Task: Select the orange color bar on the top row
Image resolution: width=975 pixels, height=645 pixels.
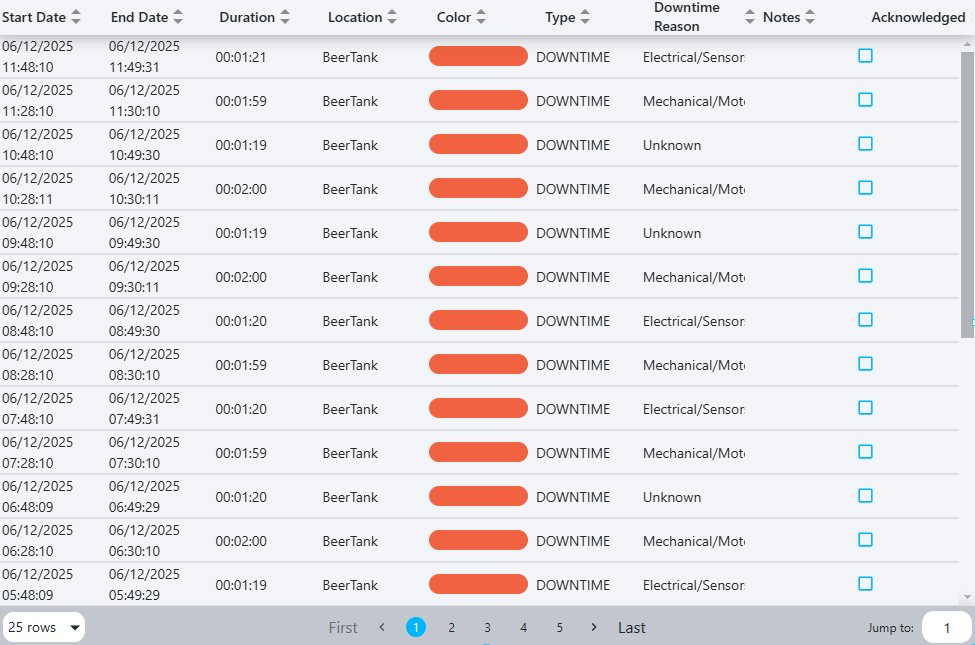Action: click(478, 56)
